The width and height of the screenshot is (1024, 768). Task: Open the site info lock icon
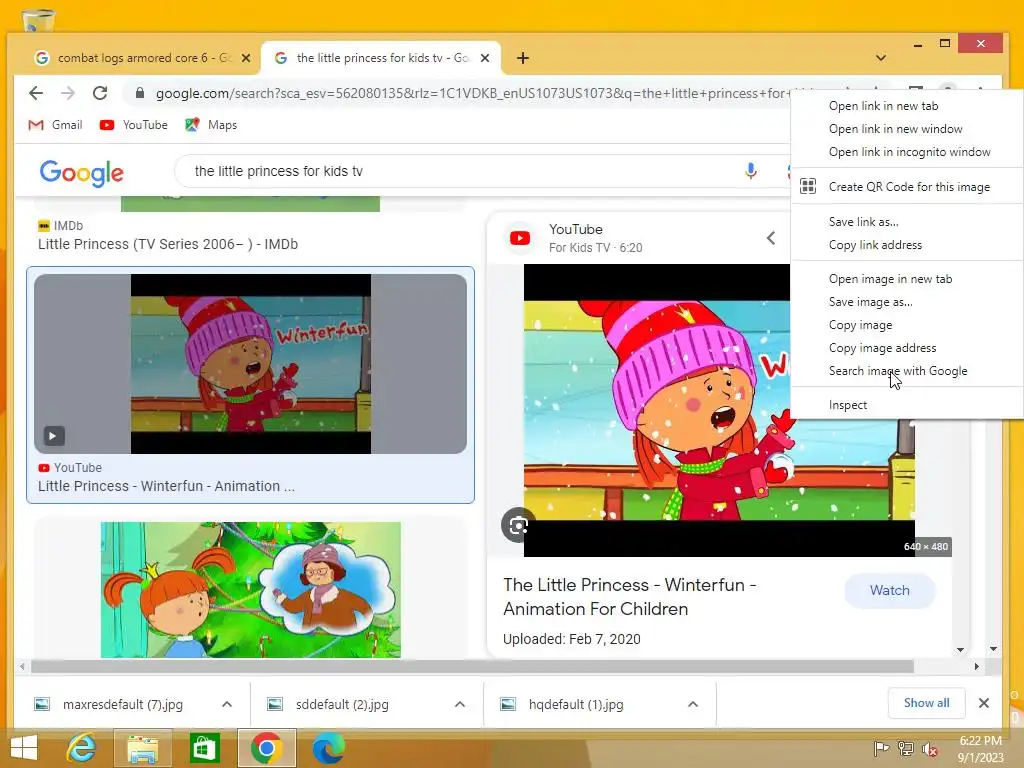click(x=139, y=93)
